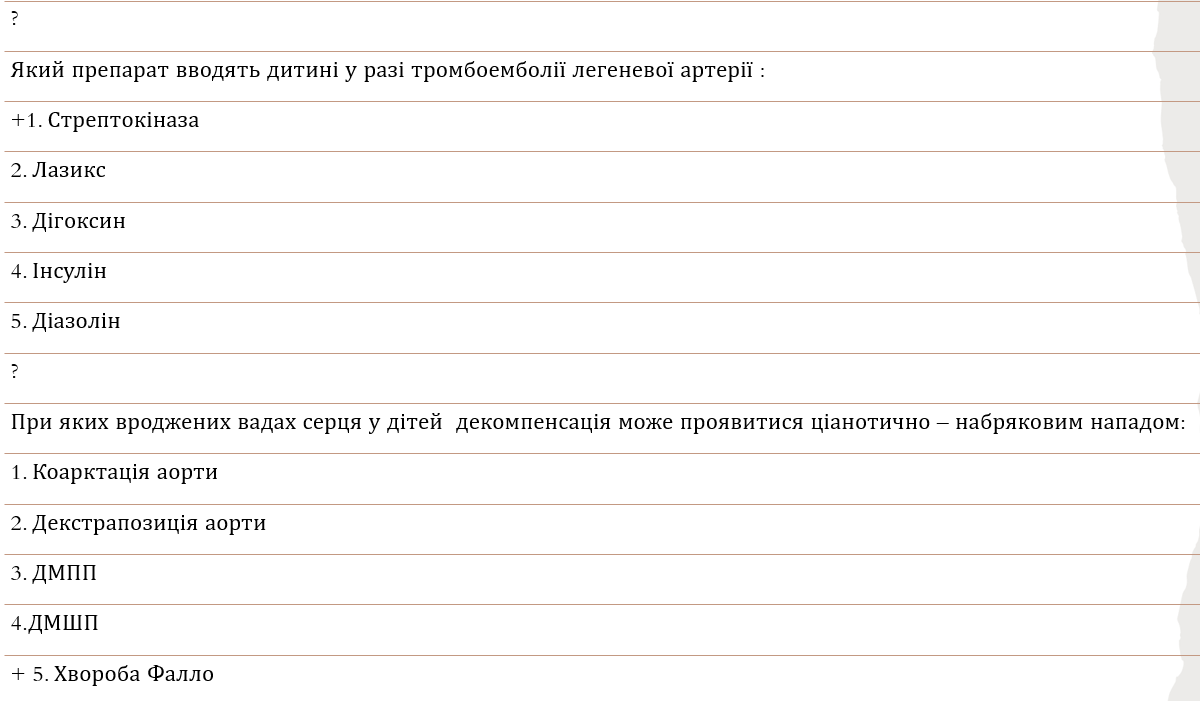Screen dimensions: 1200x701
Task: Choose the answer 'ДМПП'
Action: coord(65,573)
